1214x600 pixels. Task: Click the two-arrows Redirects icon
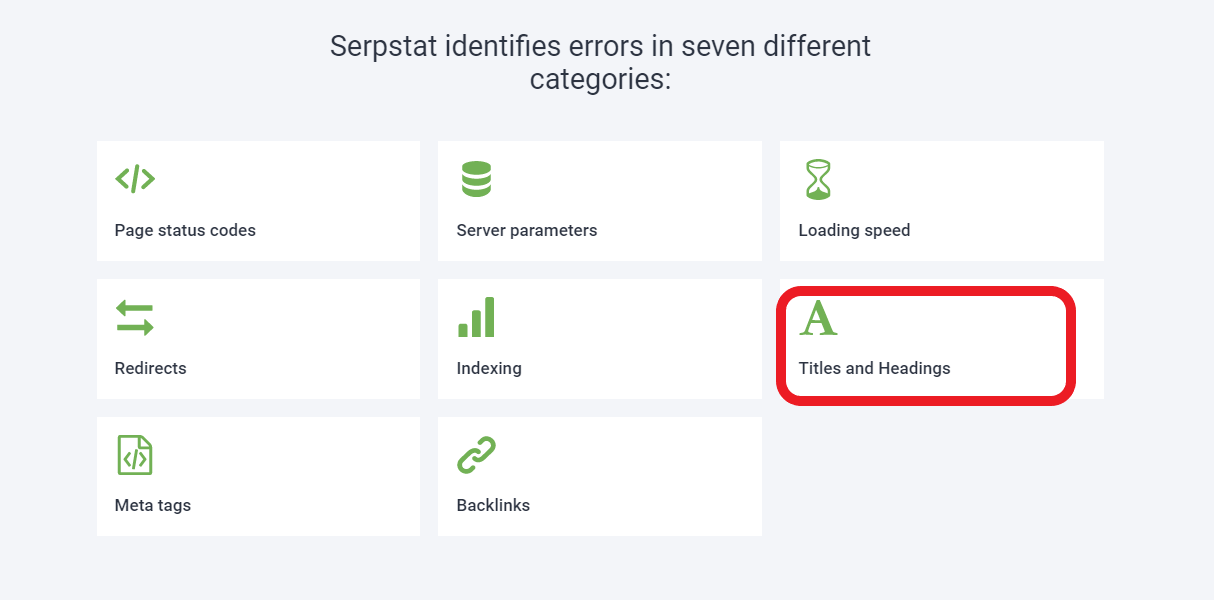(x=135, y=318)
